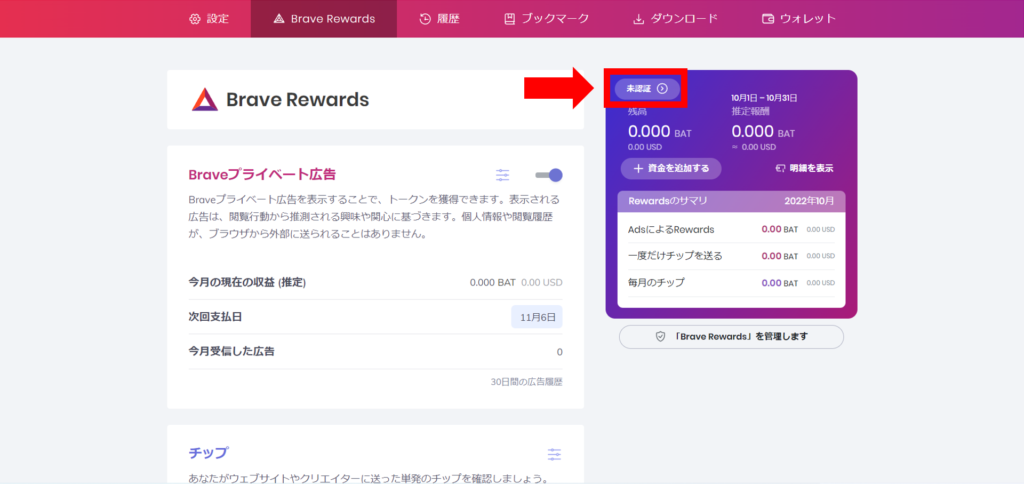This screenshot has width=1024, height=484.
Task: Open the 履歴 history tab
Action: click(440, 18)
